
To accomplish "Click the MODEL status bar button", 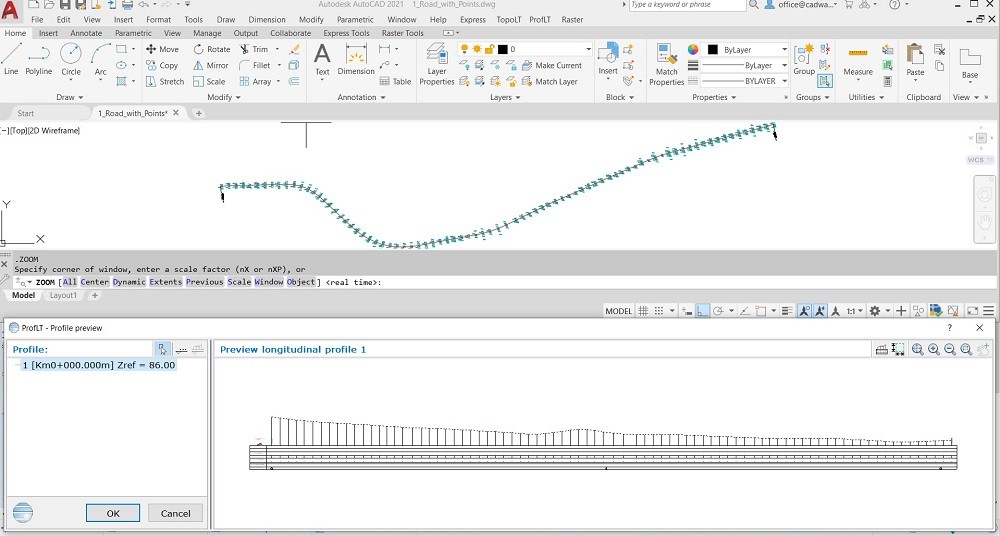I will 618,311.
